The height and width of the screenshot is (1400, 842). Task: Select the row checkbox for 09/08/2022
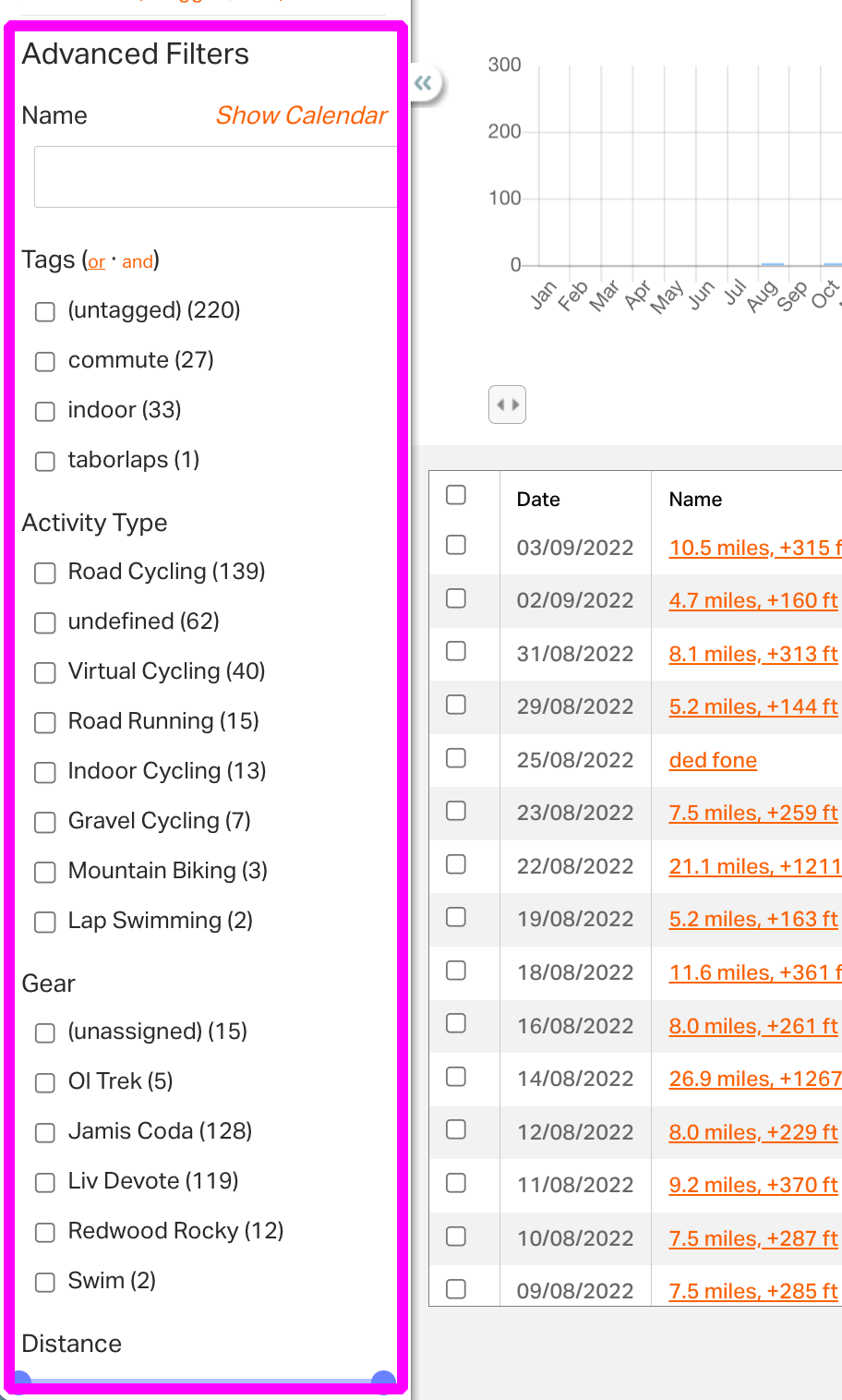[456, 1289]
